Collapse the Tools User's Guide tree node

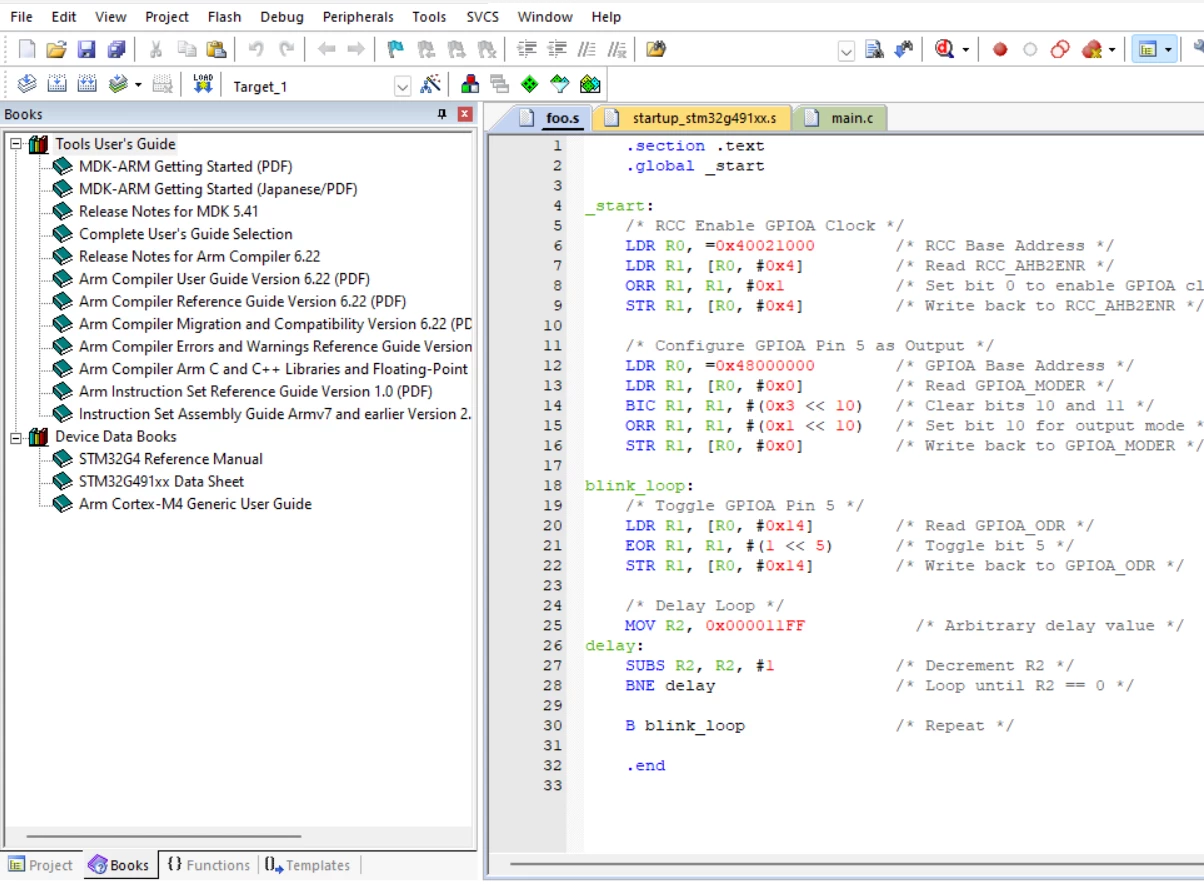pos(17,144)
